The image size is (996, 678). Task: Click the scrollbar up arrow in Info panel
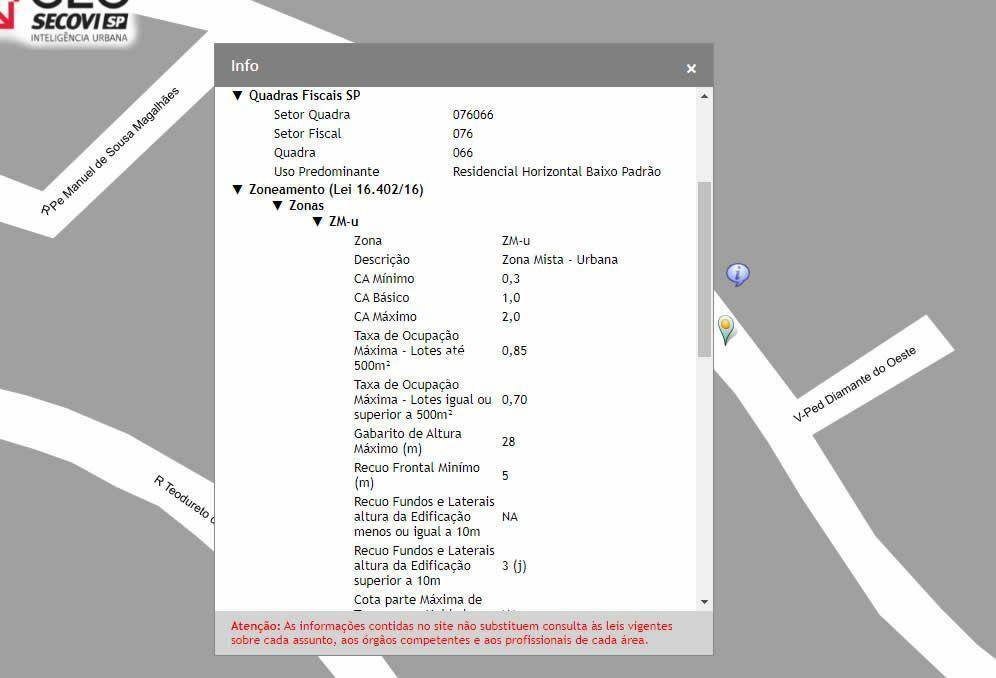coord(705,96)
